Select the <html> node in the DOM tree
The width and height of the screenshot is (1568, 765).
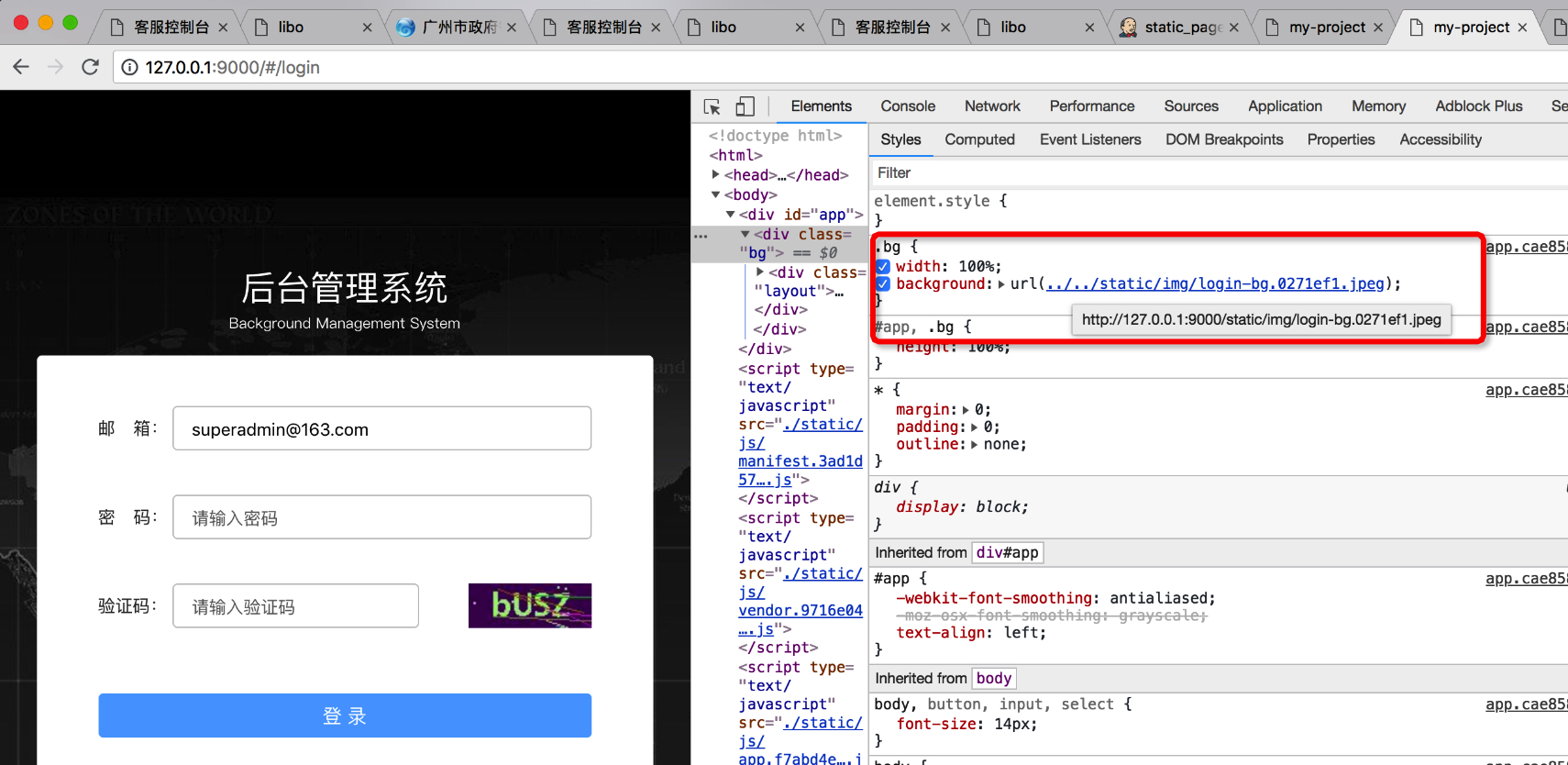[735, 155]
